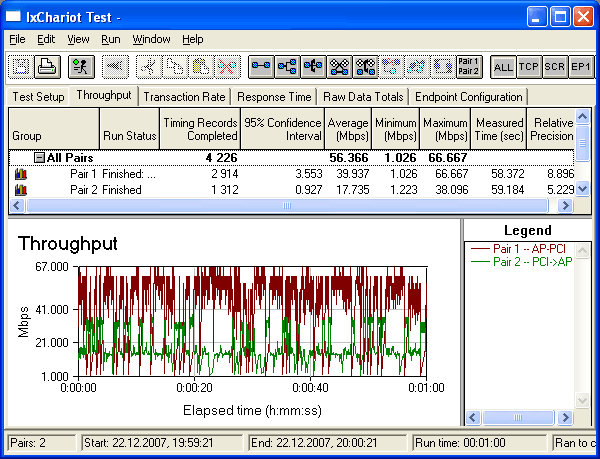The image size is (600, 459).
Task: Click the Group column header
Action: pyautogui.click(x=54, y=129)
